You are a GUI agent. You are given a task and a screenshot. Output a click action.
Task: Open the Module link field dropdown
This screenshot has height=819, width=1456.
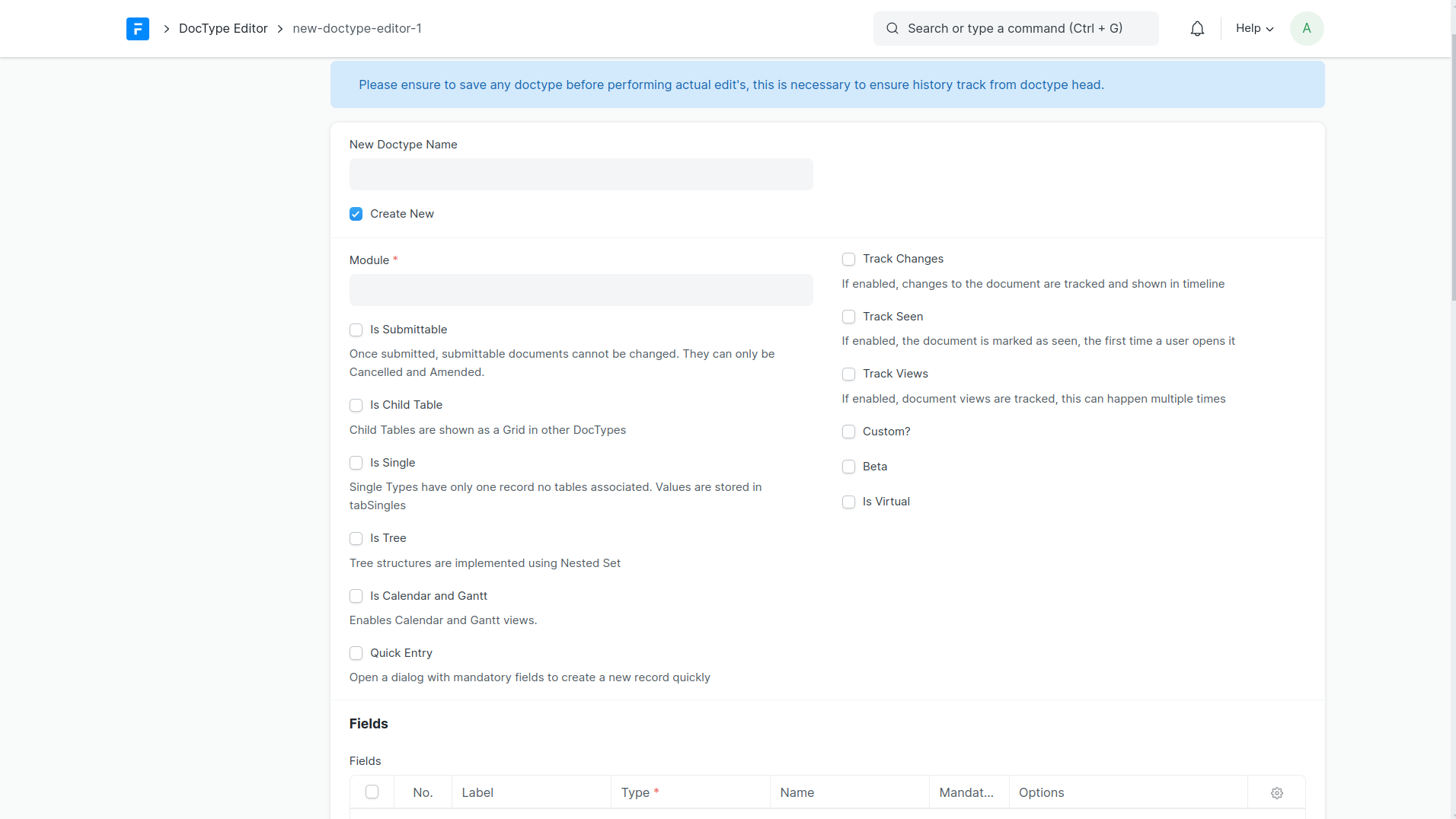coord(580,290)
